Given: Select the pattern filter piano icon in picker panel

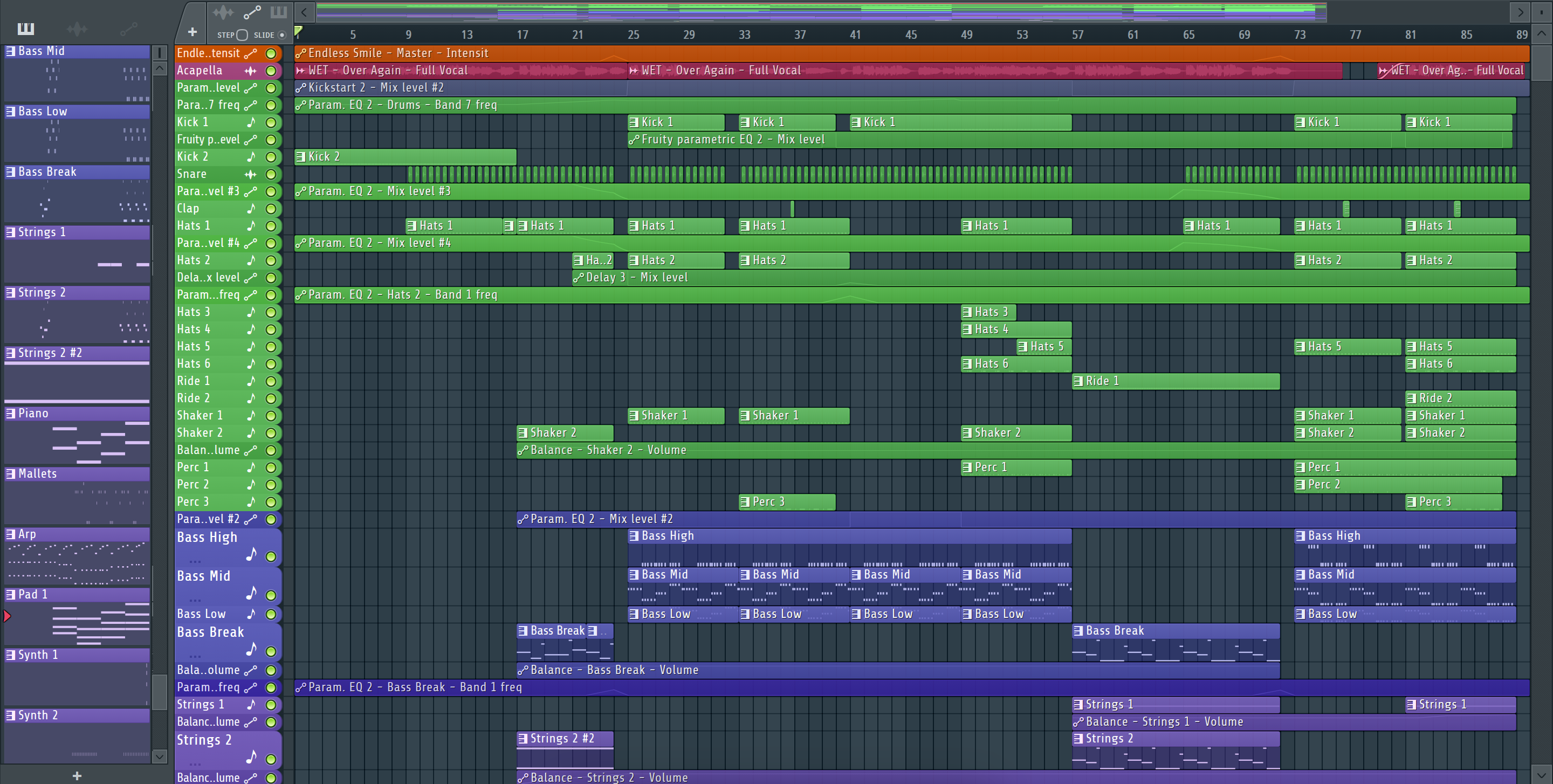Looking at the screenshot, I should [x=26, y=29].
